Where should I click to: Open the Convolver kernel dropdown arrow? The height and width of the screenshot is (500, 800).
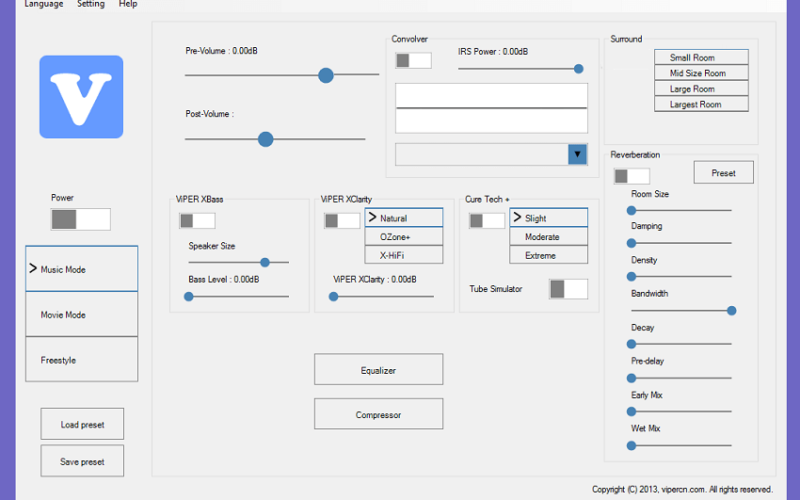(x=577, y=155)
